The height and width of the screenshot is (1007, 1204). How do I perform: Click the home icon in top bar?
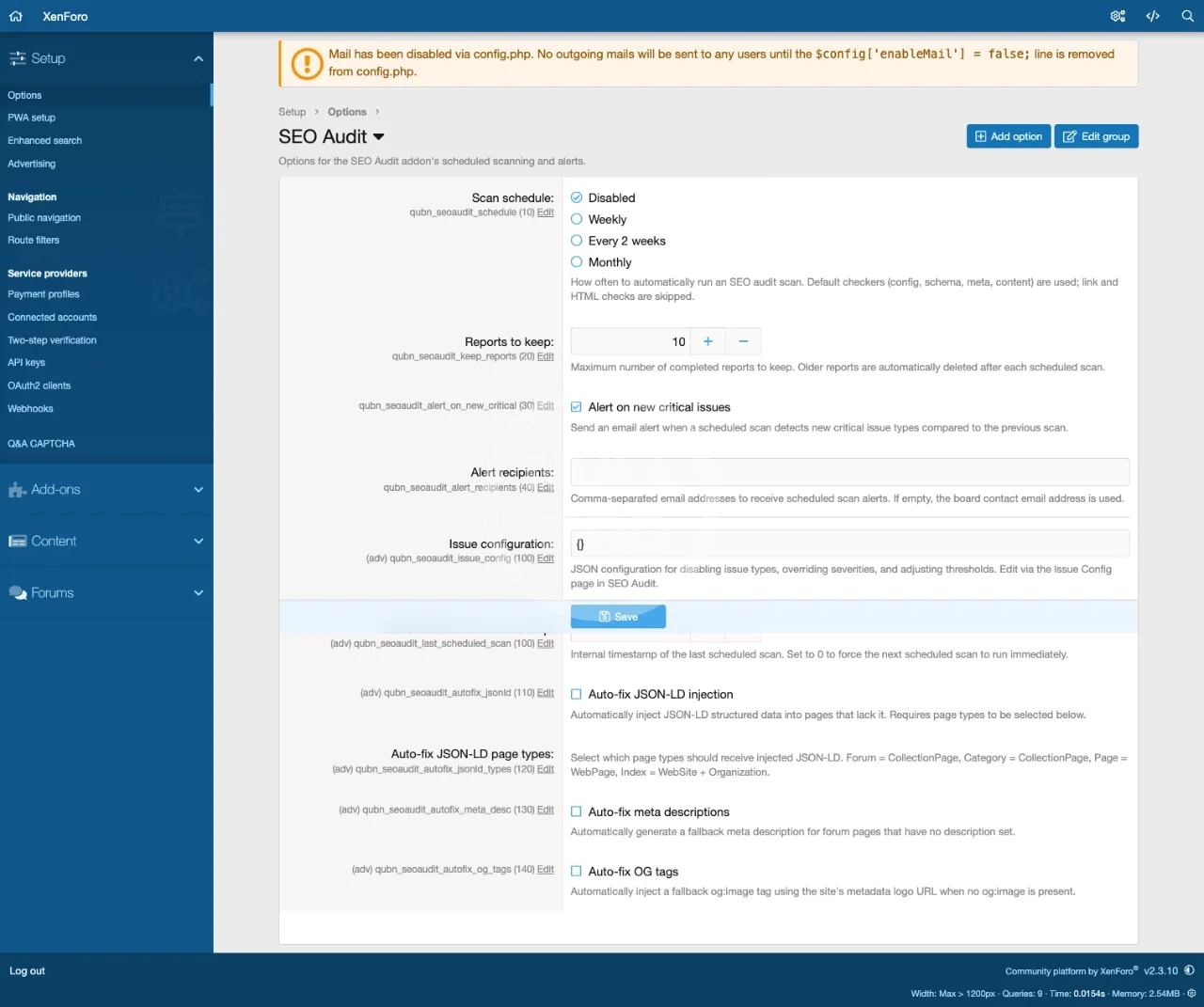[16, 16]
